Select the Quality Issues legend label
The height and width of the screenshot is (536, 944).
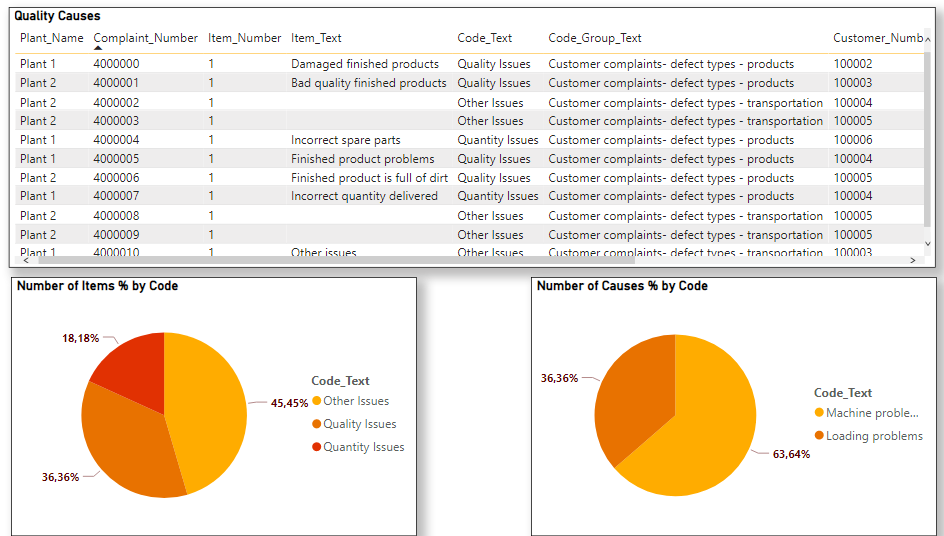point(359,424)
